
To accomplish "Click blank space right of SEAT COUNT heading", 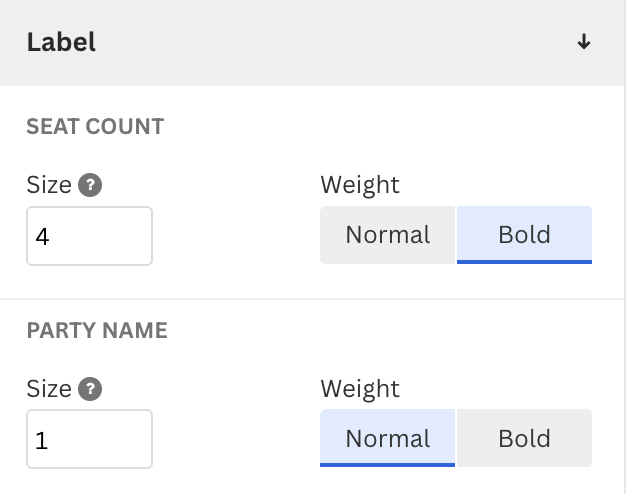I will tap(391, 127).
